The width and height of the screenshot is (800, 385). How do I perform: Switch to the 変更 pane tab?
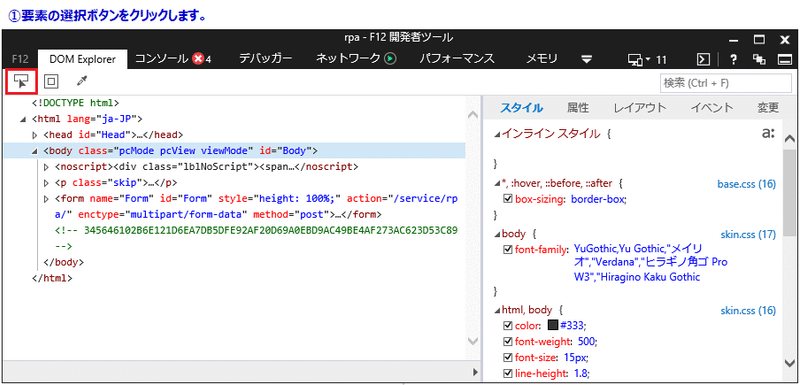(768, 108)
